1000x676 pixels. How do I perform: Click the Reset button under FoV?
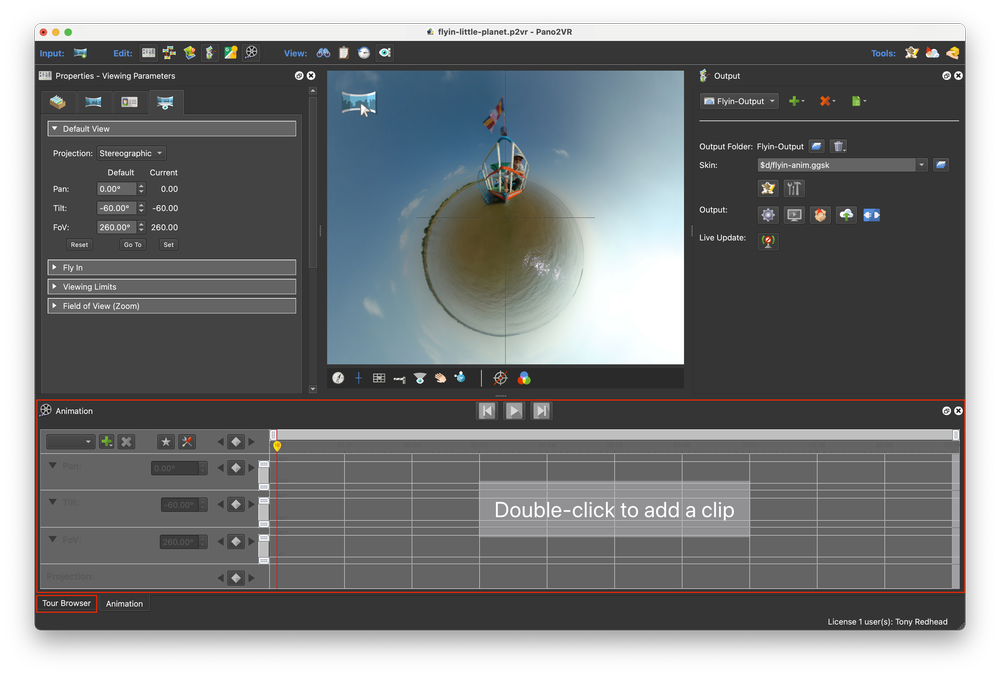[x=79, y=245]
